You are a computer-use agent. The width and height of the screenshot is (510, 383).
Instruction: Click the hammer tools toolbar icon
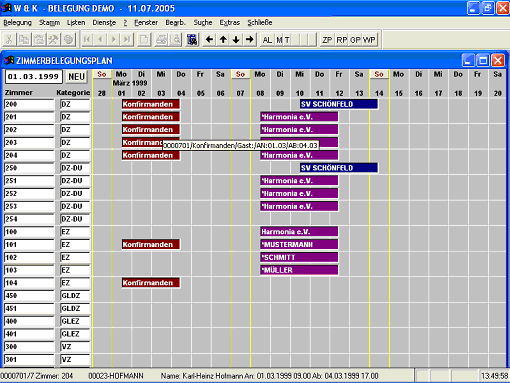tap(54, 40)
